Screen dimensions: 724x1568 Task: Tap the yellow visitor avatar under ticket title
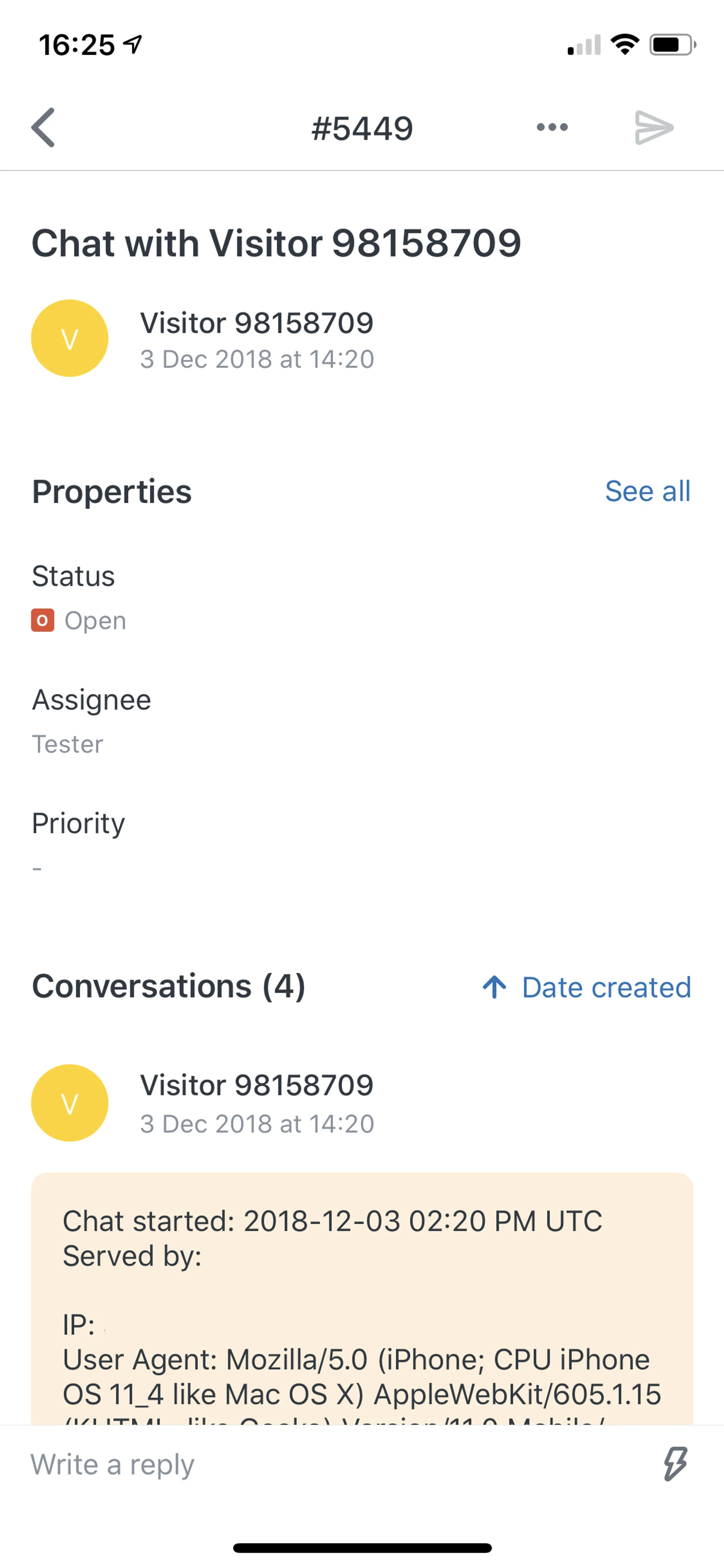point(70,338)
